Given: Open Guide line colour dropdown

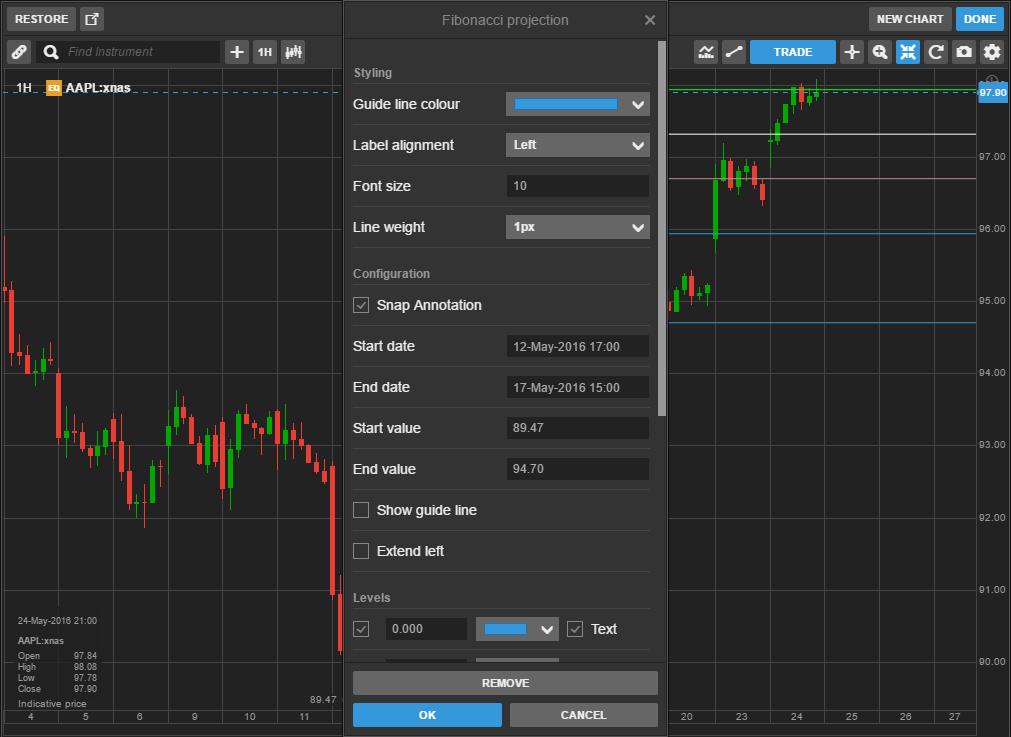Looking at the screenshot, I should (x=578, y=104).
